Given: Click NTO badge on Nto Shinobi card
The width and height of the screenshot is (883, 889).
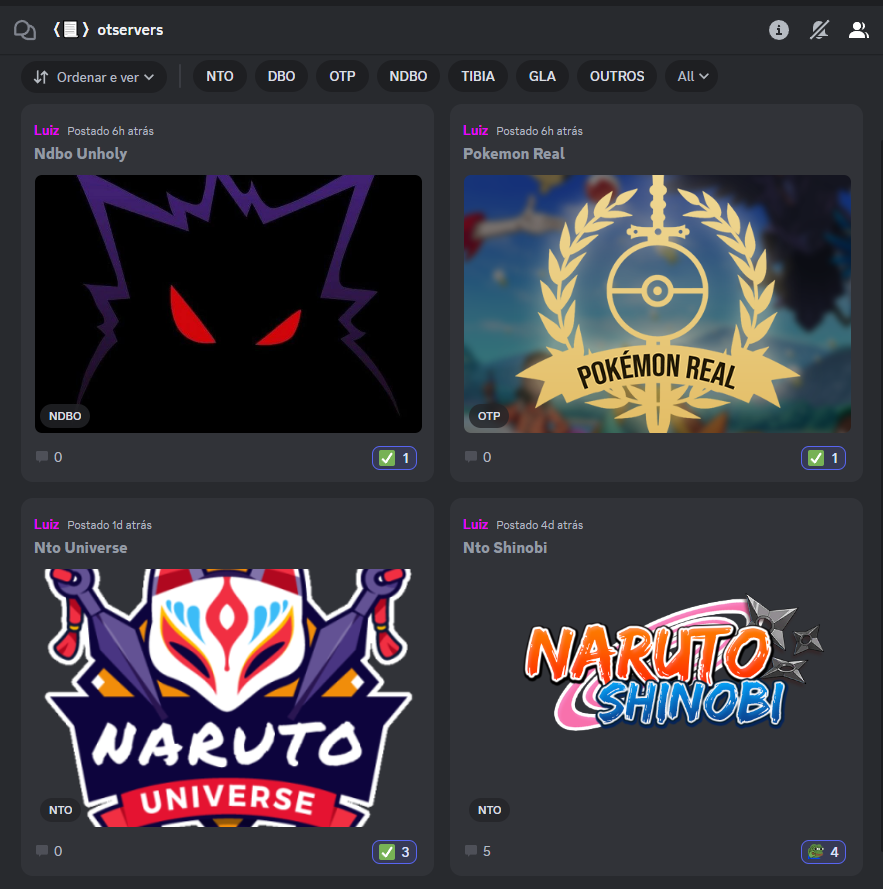Looking at the screenshot, I should point(489,810).
